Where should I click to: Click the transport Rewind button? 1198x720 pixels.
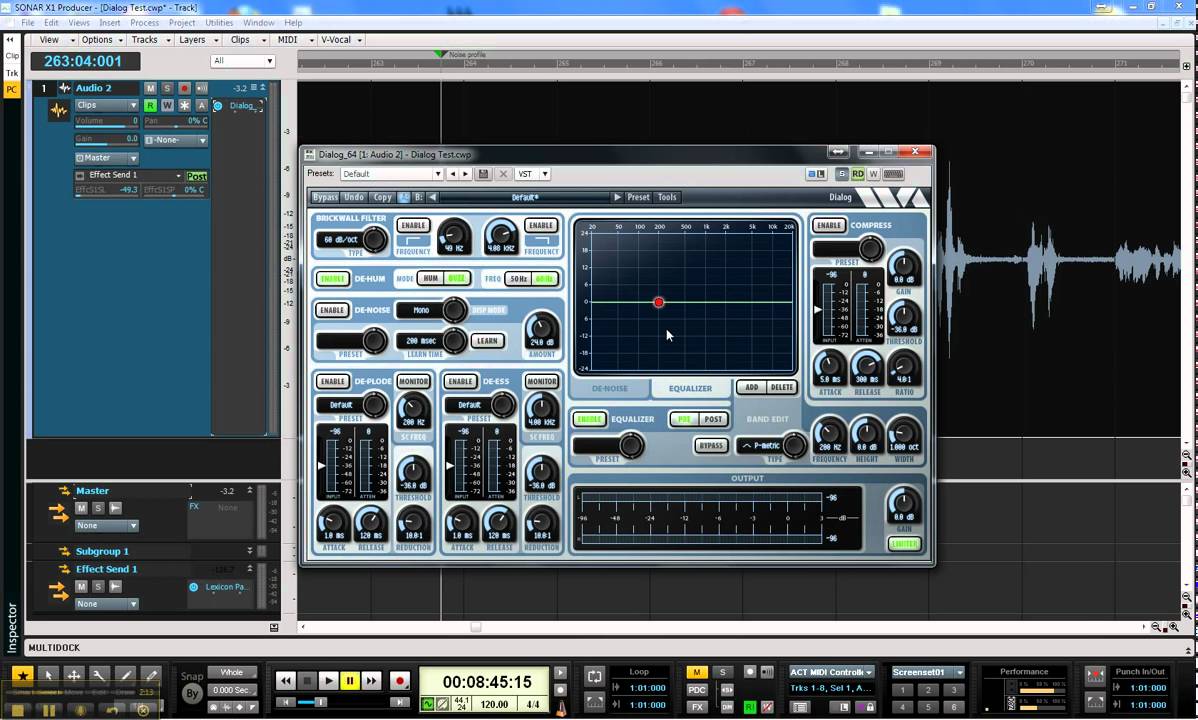[x=286, y=680]
